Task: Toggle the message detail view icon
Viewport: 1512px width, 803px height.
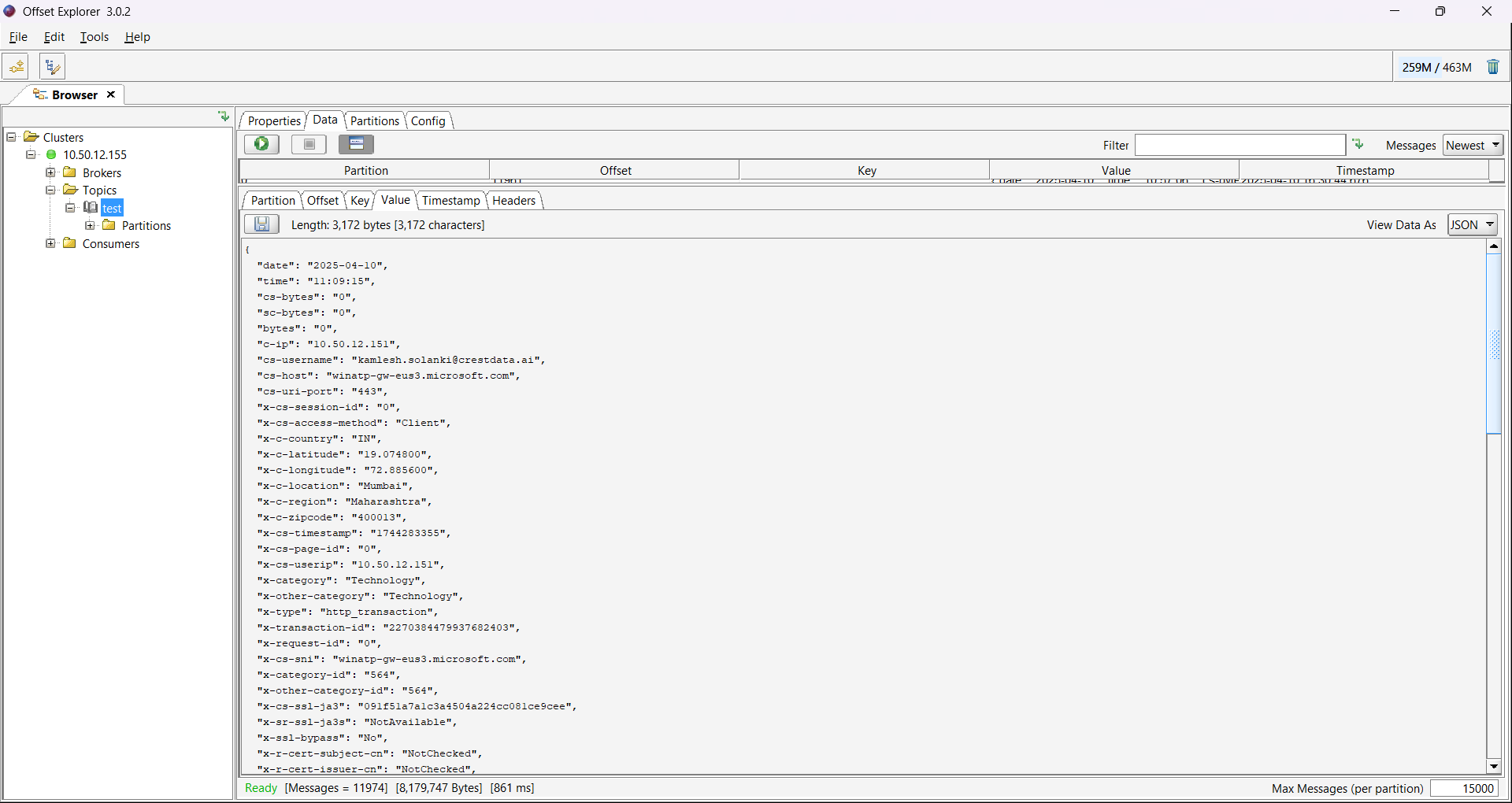Action: pos(356,144)
